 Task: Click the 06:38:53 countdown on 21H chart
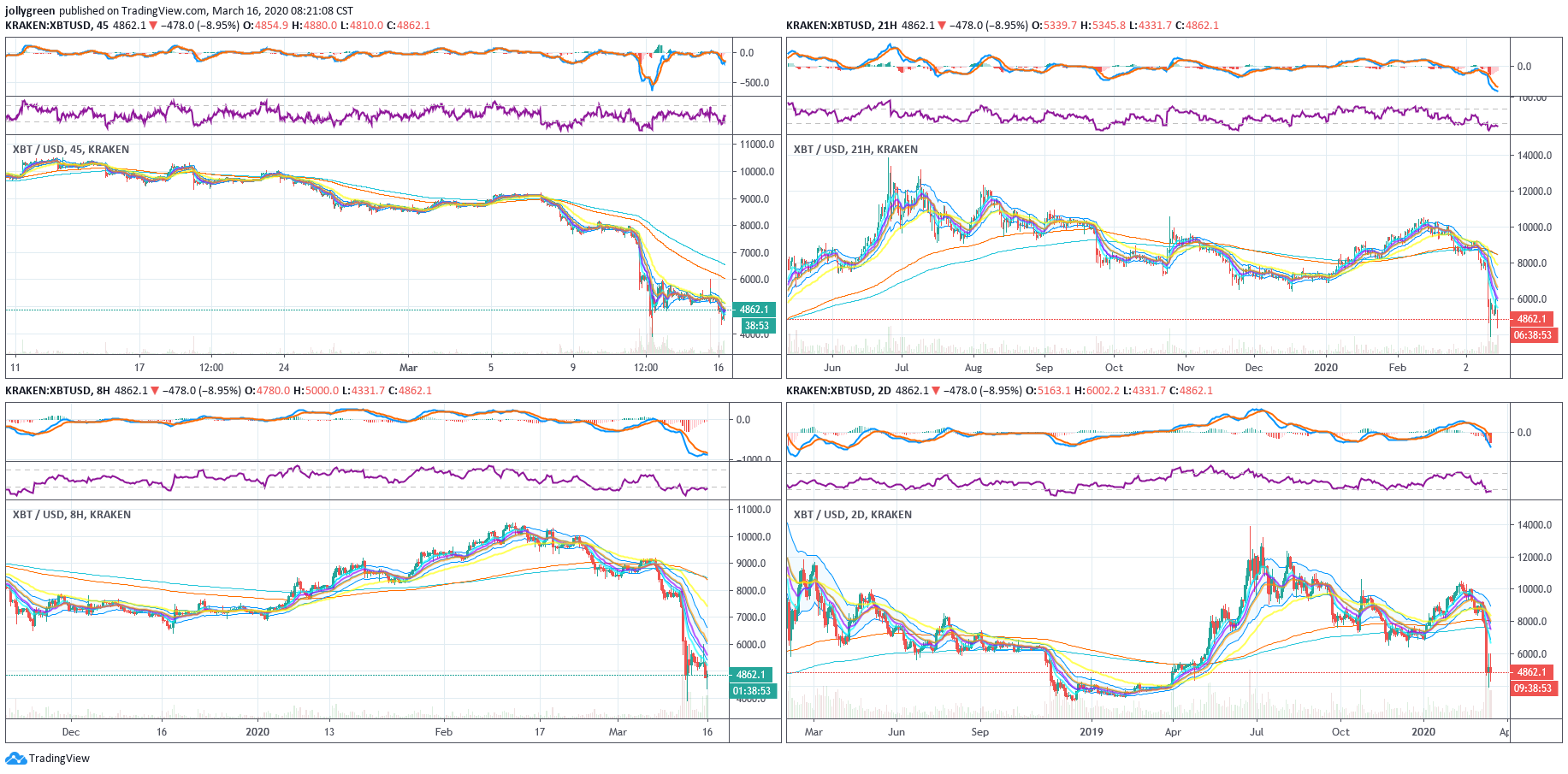pos(1533,335)
